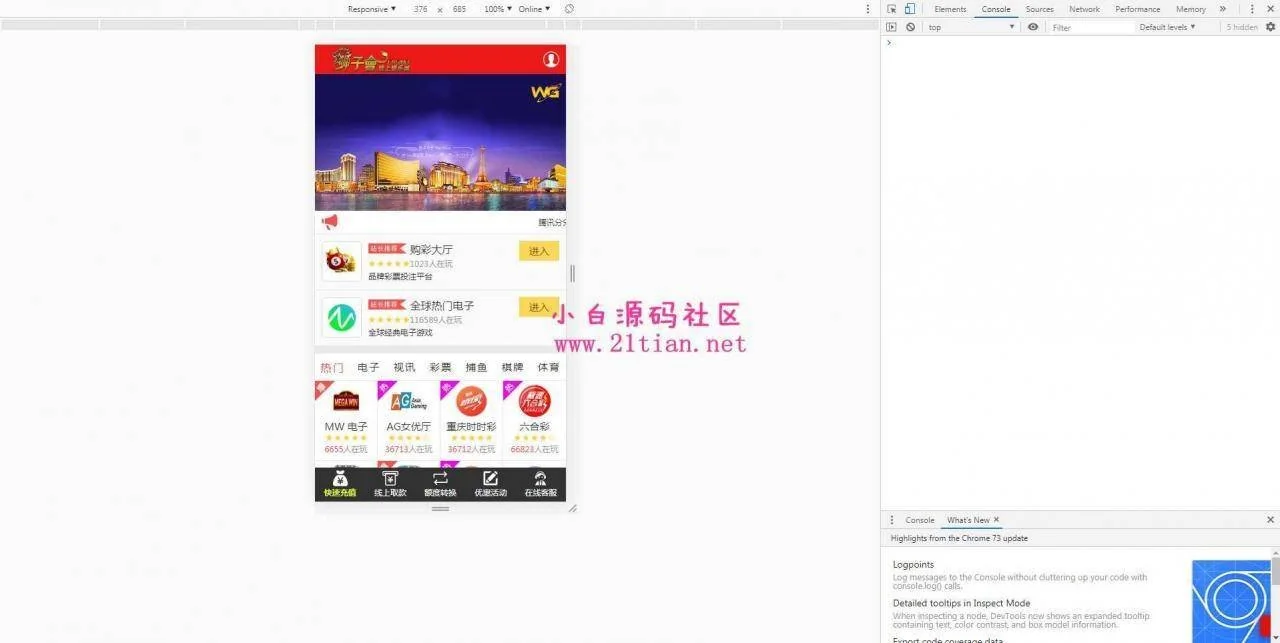Switch to the Elements tab
Screen dimensions: 1280x643
tap(950, 9)
